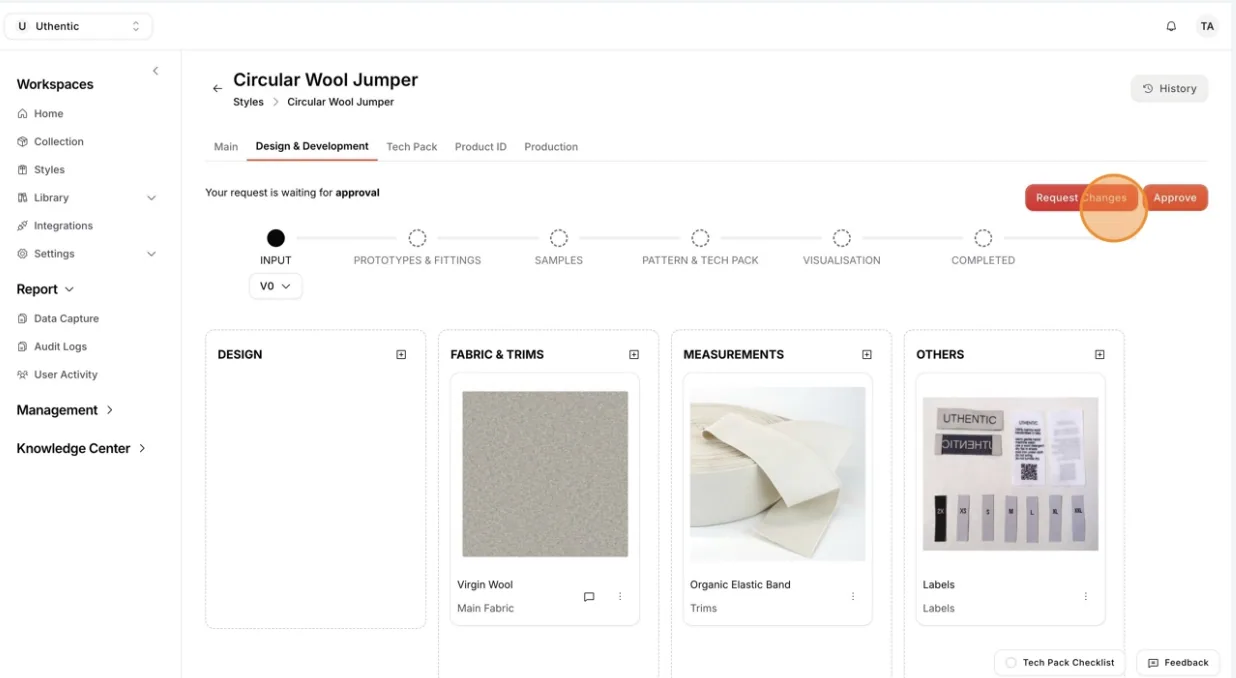Open the notifications bell
Screen dimensions: 1236x678
point(1171,27)
